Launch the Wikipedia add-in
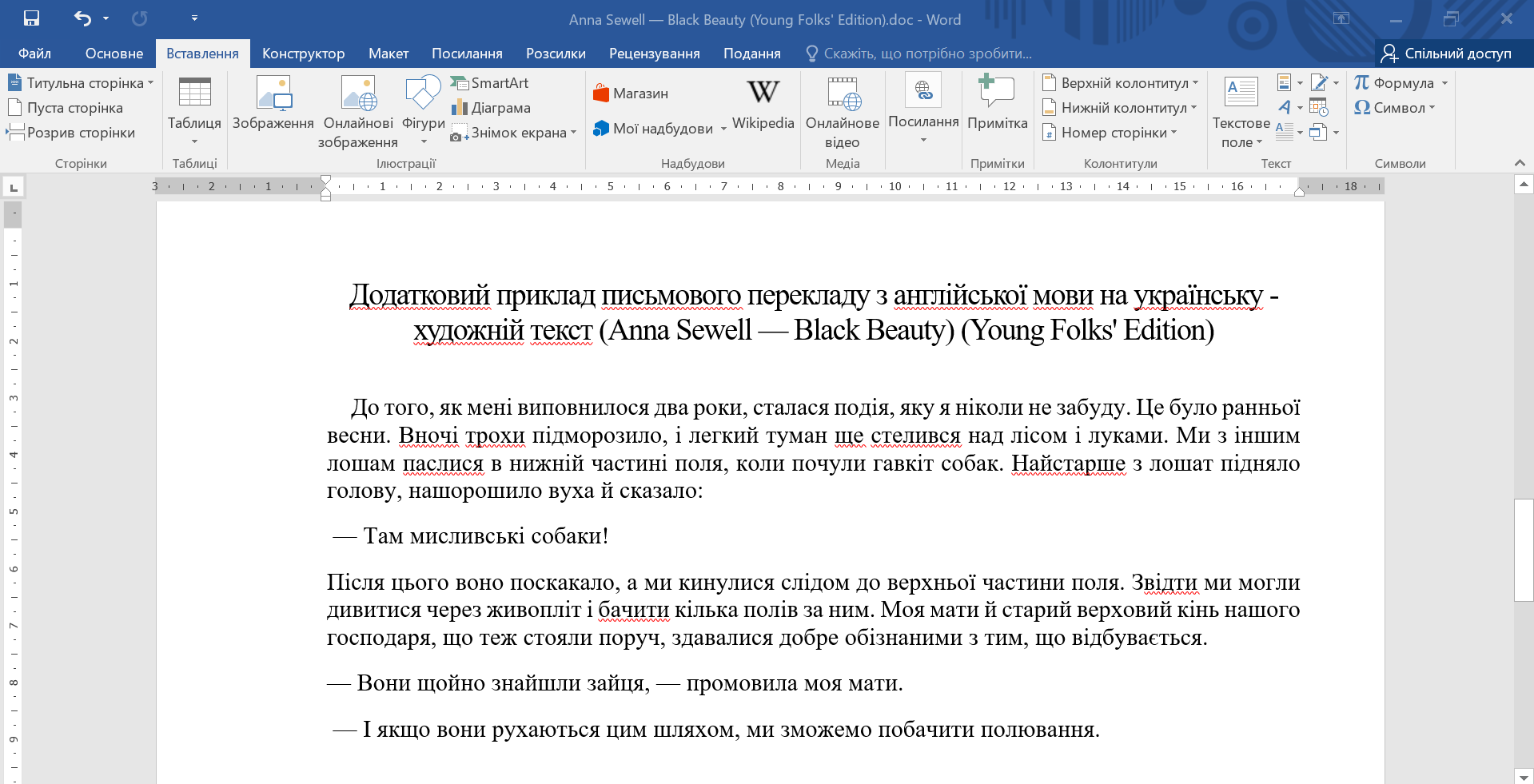 pos(763,104)
